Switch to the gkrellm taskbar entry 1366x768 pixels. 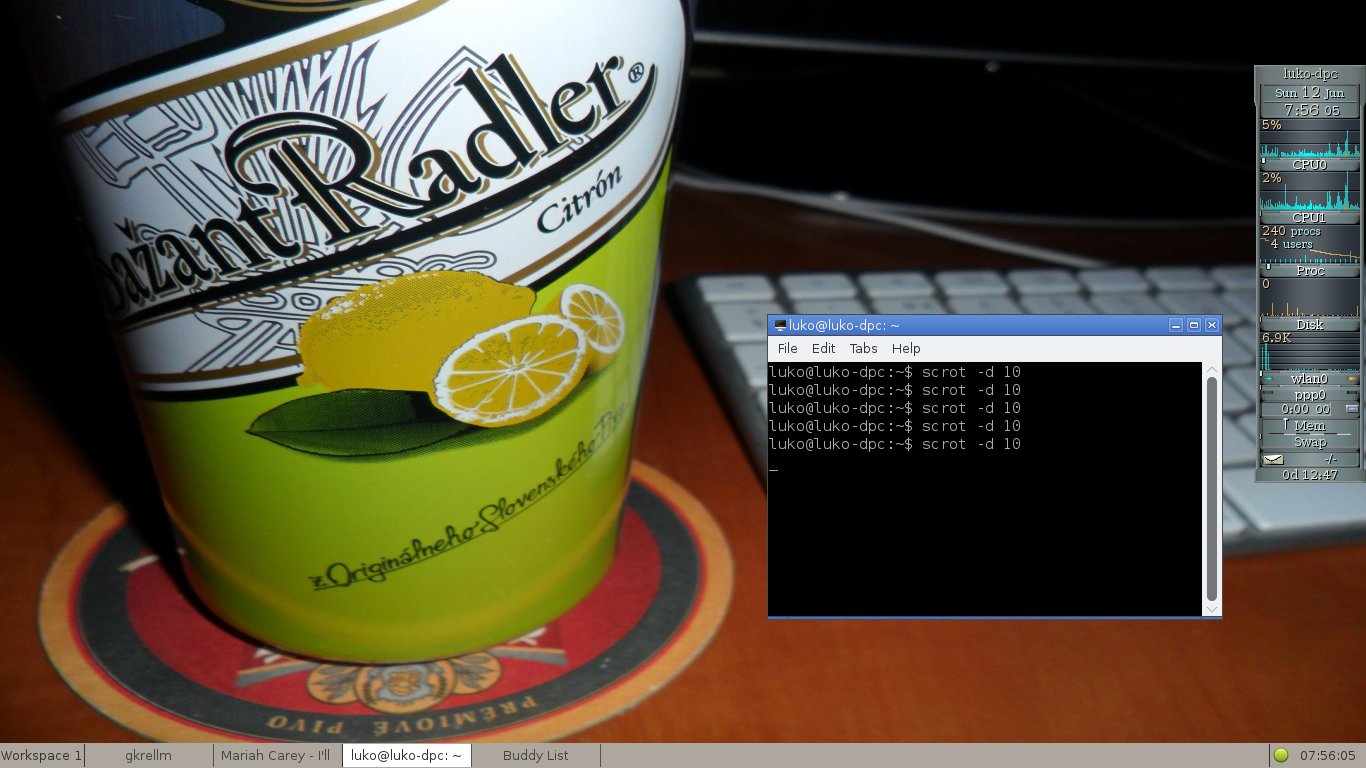(x=149, y=755)
